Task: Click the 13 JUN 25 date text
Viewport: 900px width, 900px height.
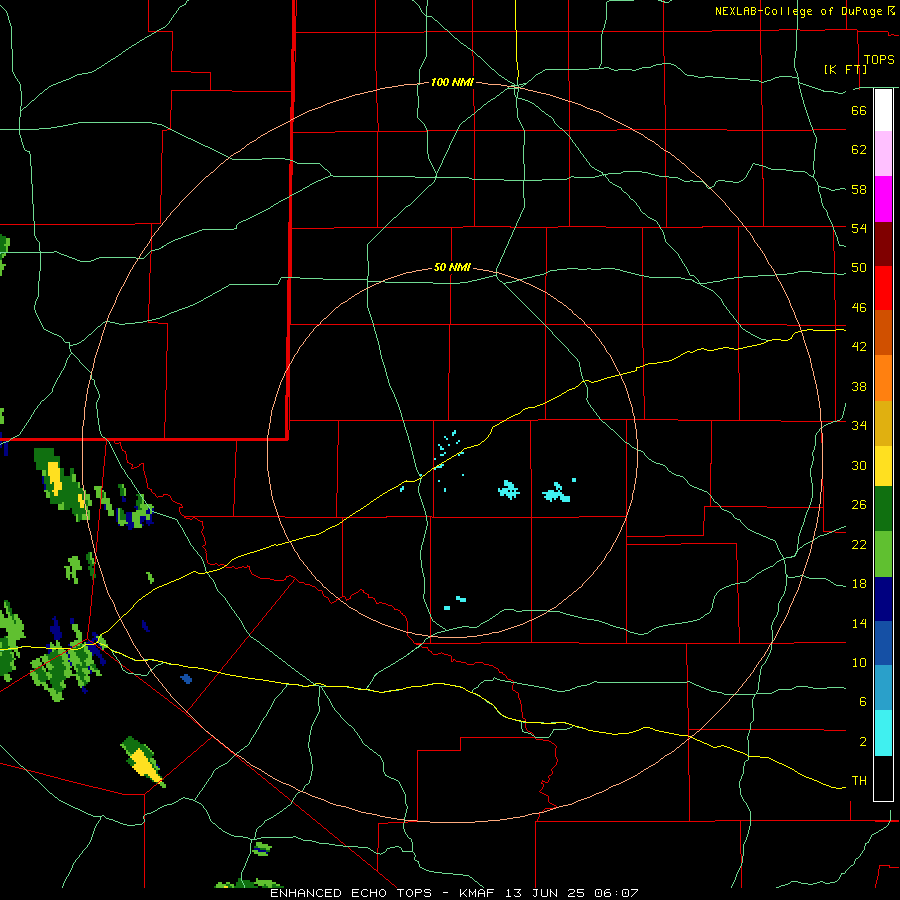Action: pyautogui.click(x=547, y=893)
